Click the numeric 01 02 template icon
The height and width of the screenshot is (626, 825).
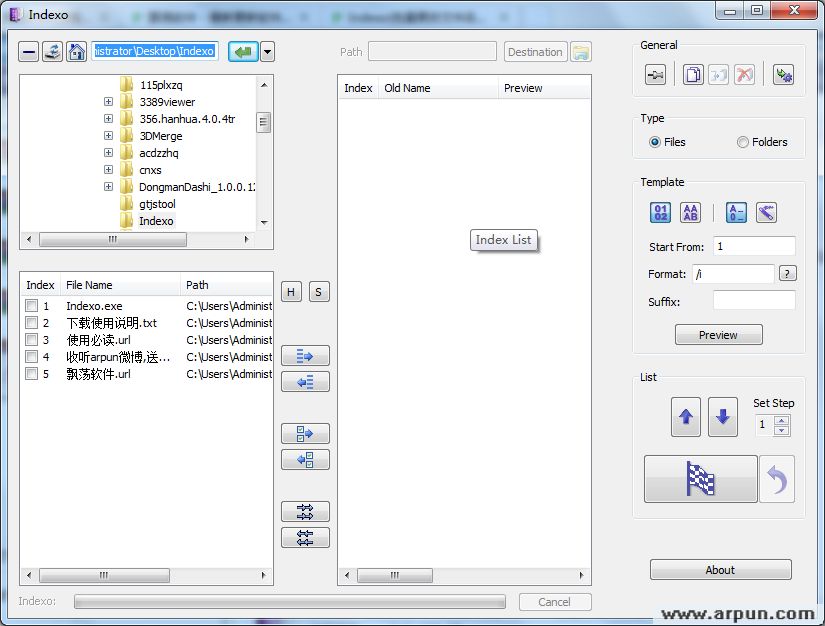click(661, 212)
